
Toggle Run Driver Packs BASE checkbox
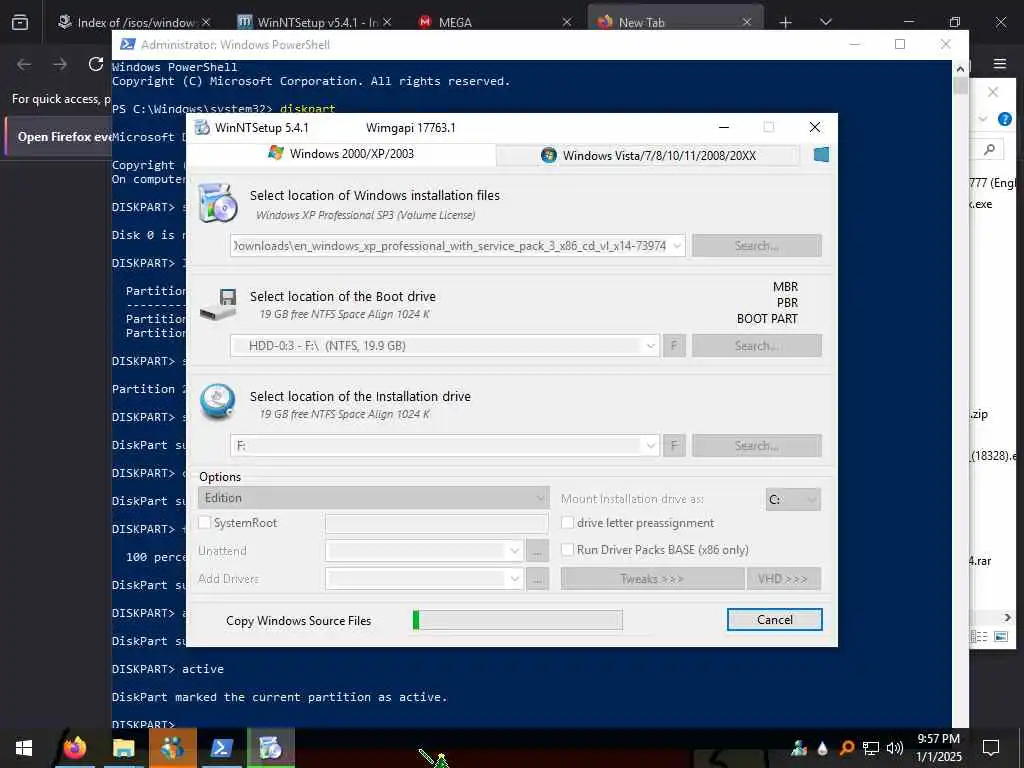click(x=568, y=550)
